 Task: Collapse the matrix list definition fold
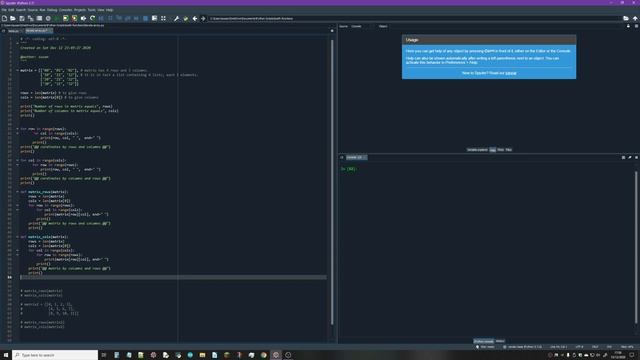17,70
